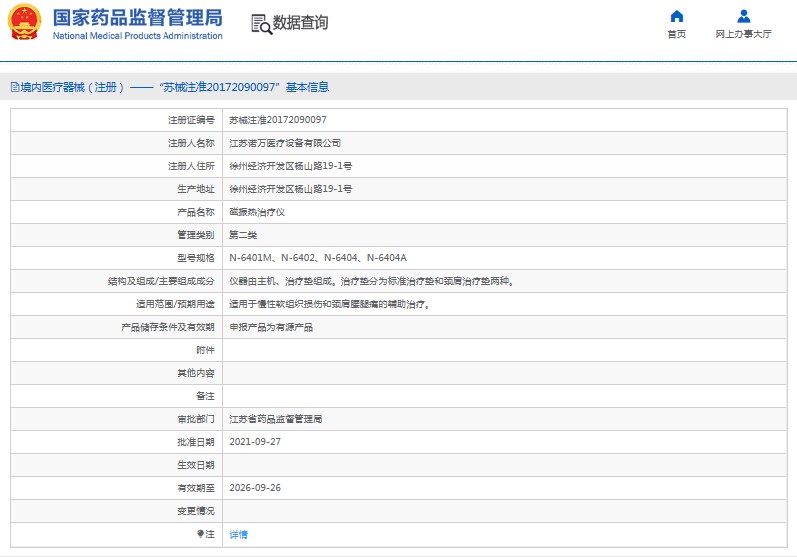This screenshot has height=557, width=797.
Task: Click the 结构及组成 description value
Action: coord(371,281)
